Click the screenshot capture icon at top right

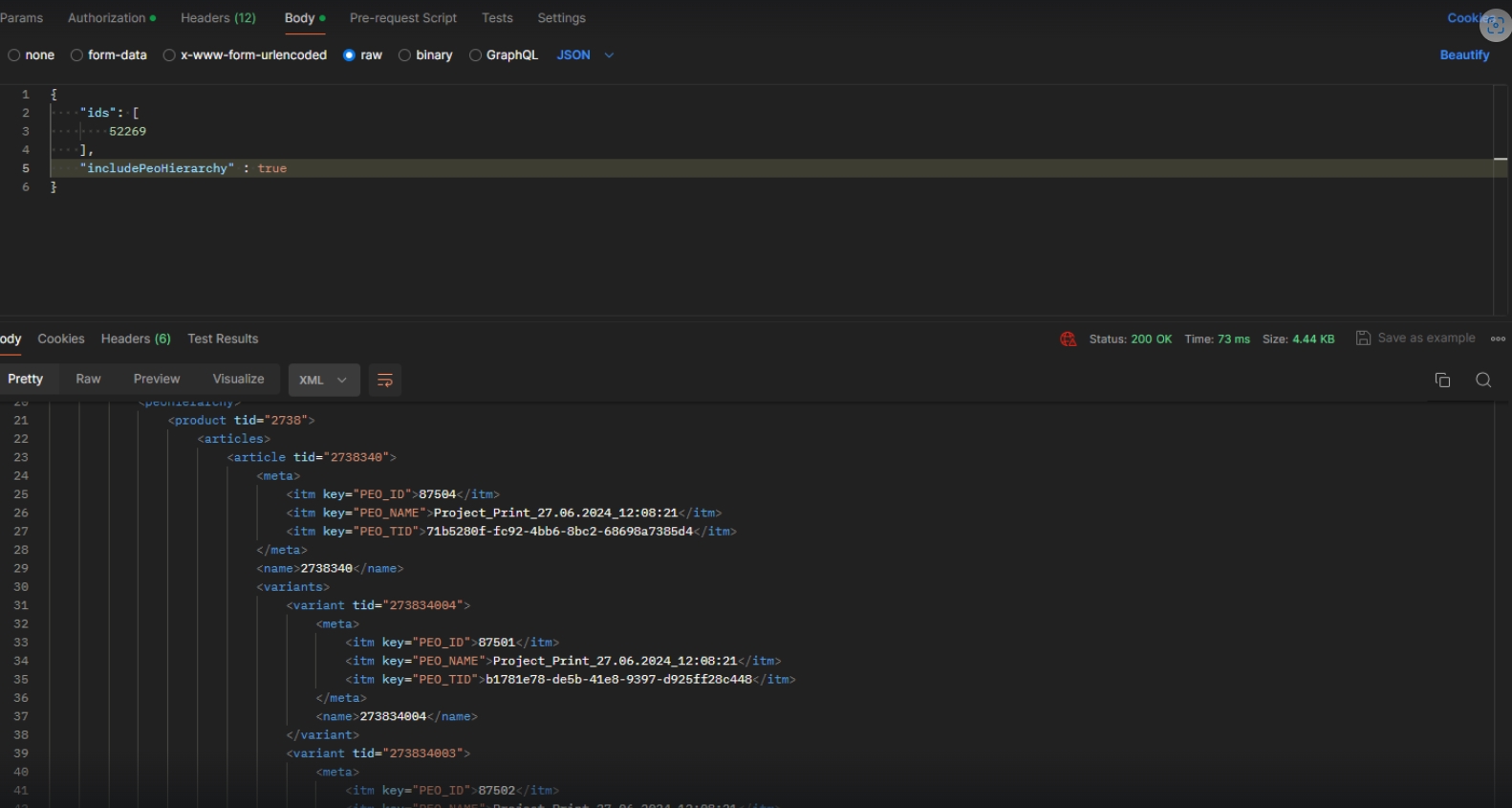[x=1495, y=26]
